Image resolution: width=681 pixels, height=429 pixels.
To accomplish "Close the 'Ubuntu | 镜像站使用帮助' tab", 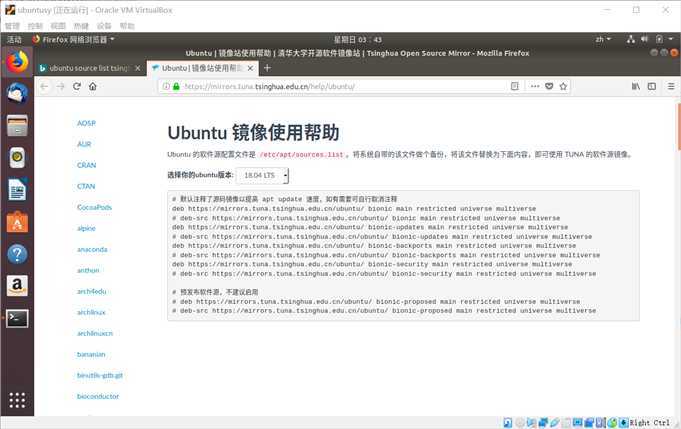I will [250, 68].
